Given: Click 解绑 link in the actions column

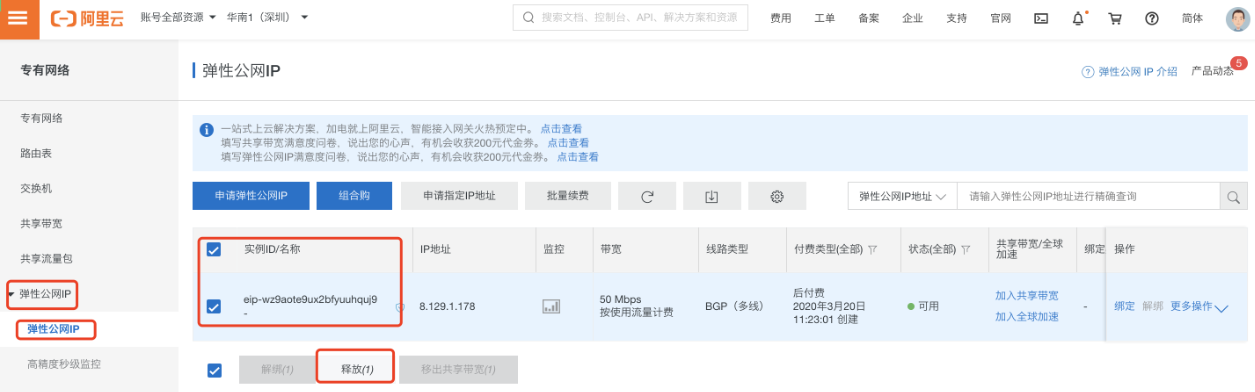Looking at the screenshot, I should 1152,306.
